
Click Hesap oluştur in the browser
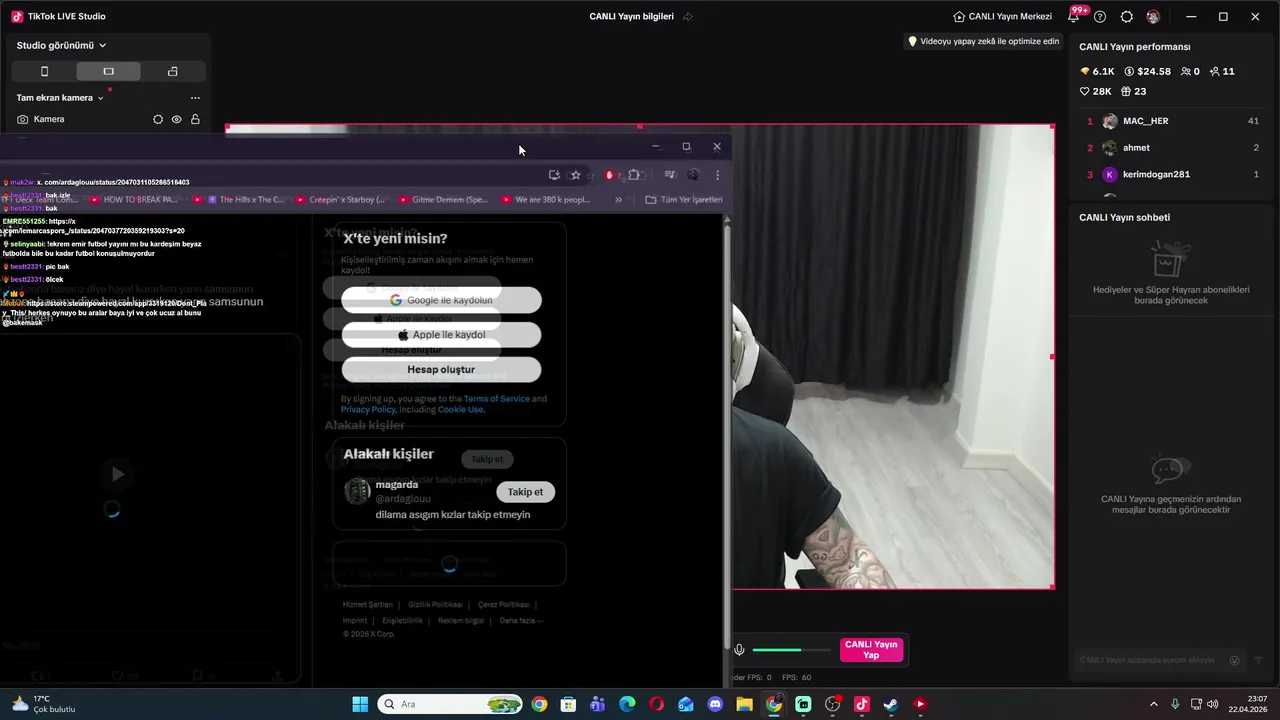click(441, 370)
